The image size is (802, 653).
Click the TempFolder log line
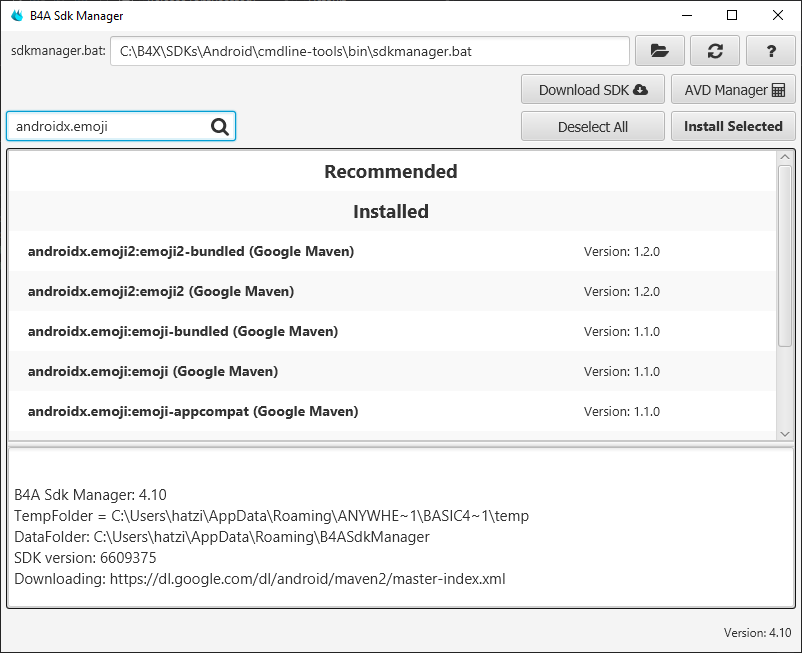(272, 516)
